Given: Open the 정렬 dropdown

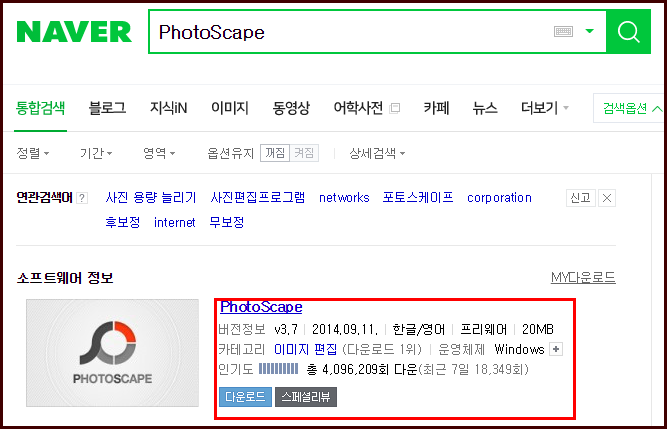Looking at the screenshot, I should (33, 153).
